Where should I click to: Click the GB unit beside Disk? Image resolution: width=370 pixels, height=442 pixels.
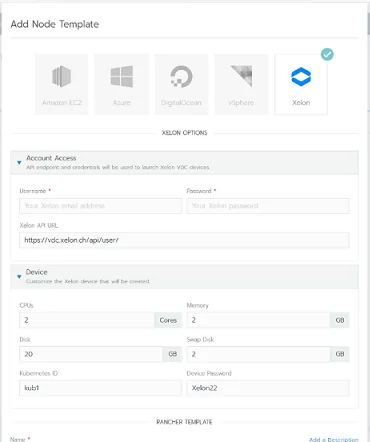pos(172,354)
